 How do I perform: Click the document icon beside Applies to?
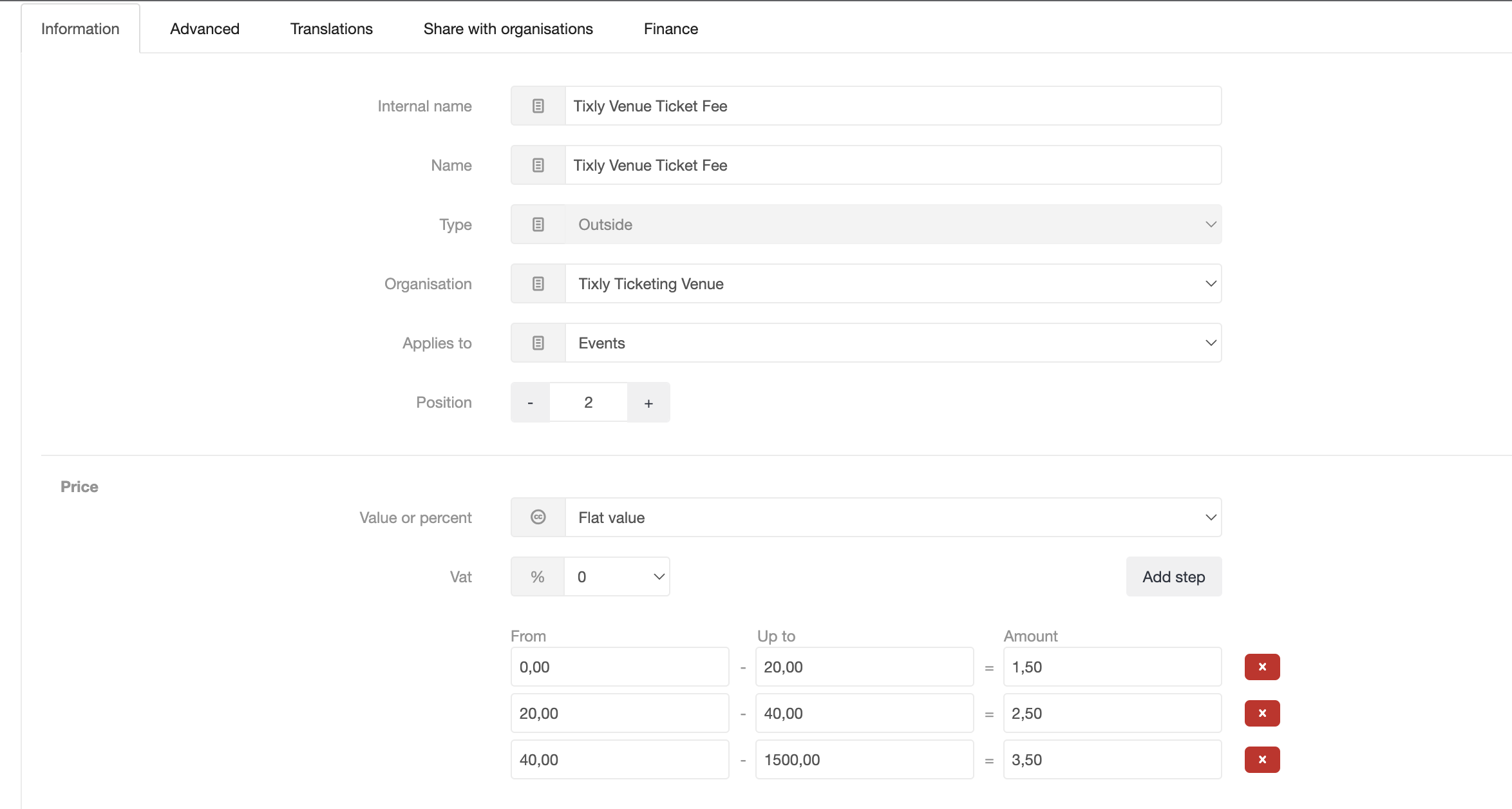[538, 343]
